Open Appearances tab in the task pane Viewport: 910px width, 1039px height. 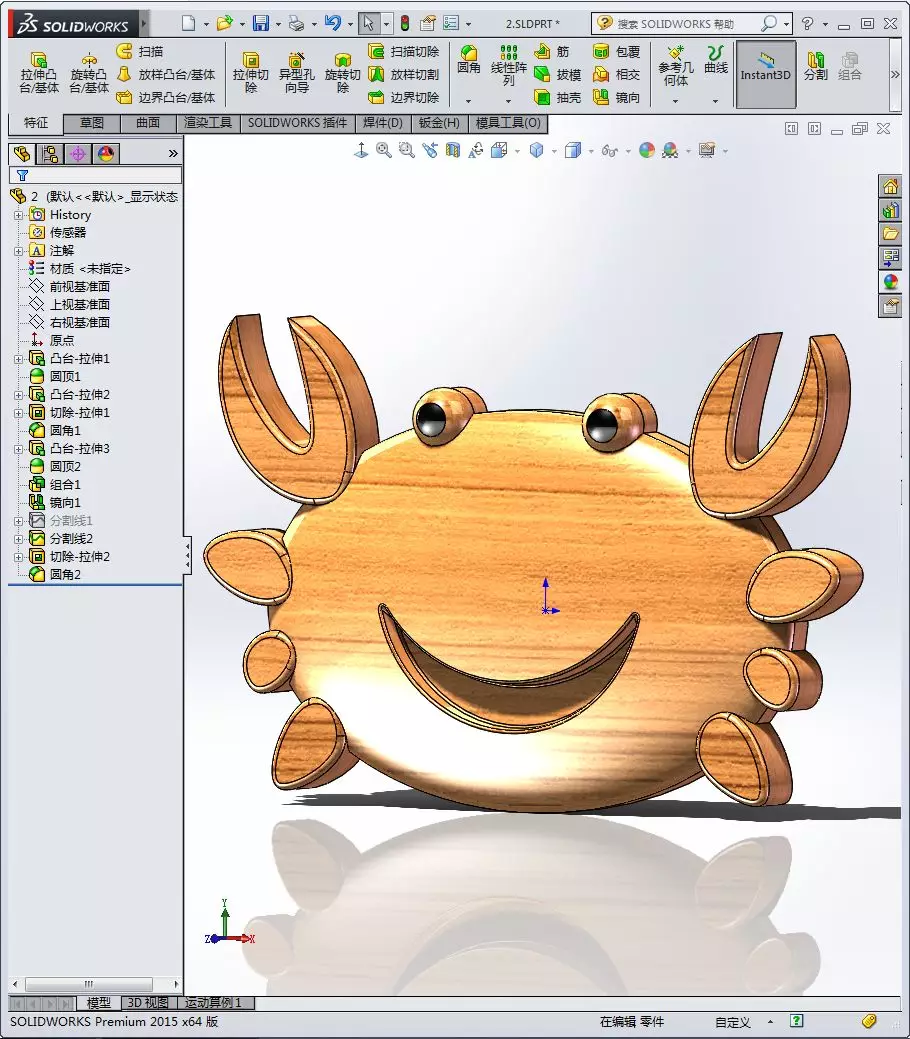tap(890, 282)
